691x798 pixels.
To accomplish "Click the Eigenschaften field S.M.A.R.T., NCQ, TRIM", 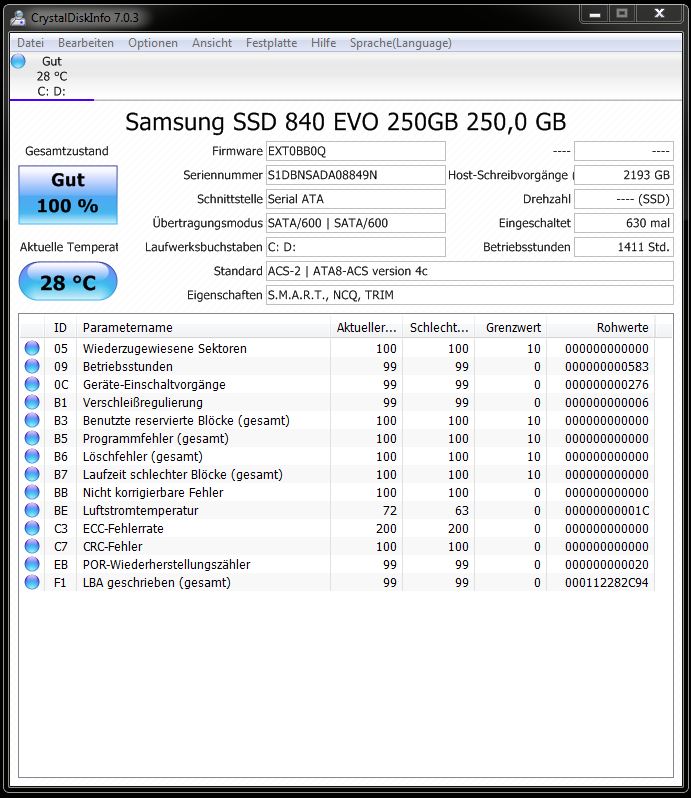I will click(x=470, y=295).
